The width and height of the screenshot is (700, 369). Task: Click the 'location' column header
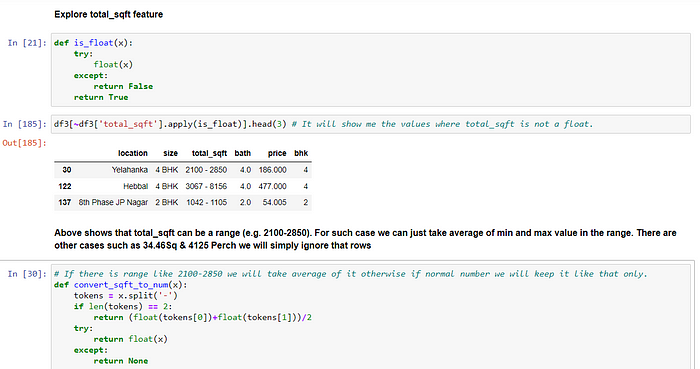coord(133,153)
